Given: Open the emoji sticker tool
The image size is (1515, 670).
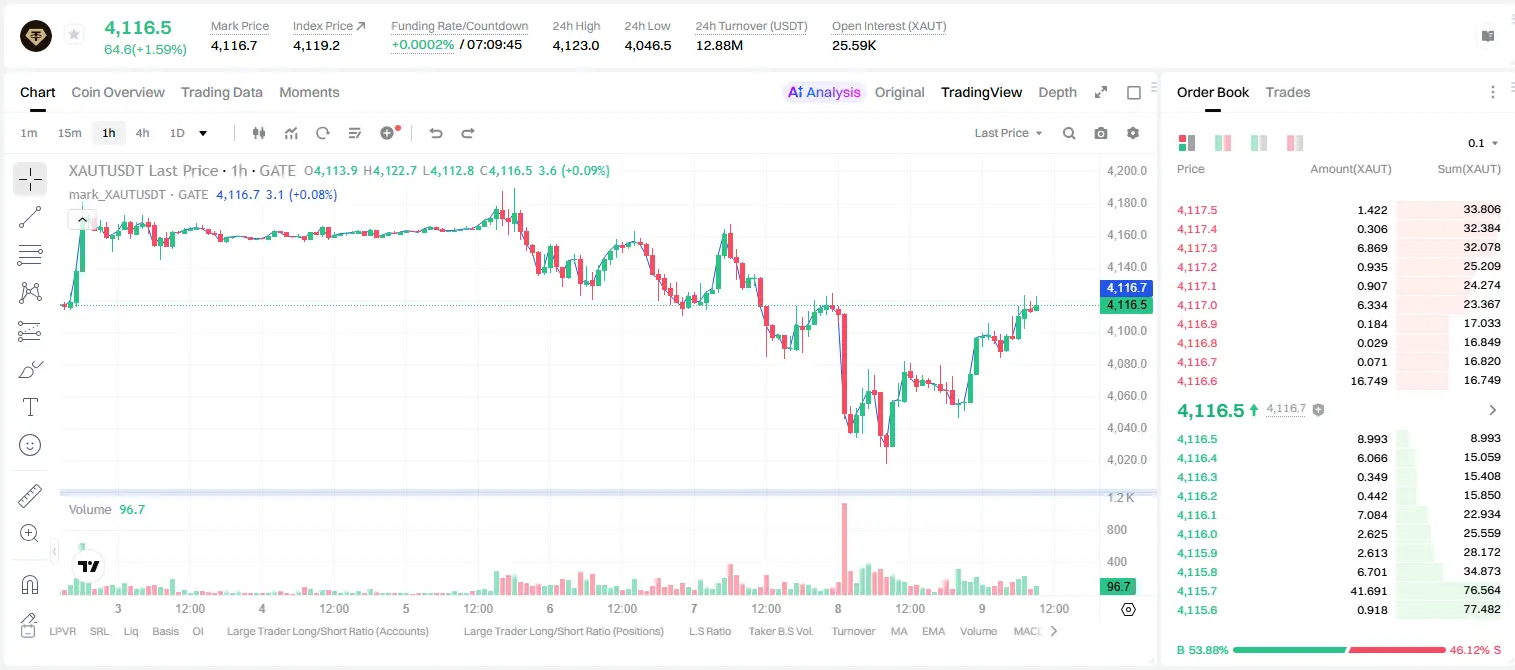Looking at the screenshot, I should tap(30, 445).
